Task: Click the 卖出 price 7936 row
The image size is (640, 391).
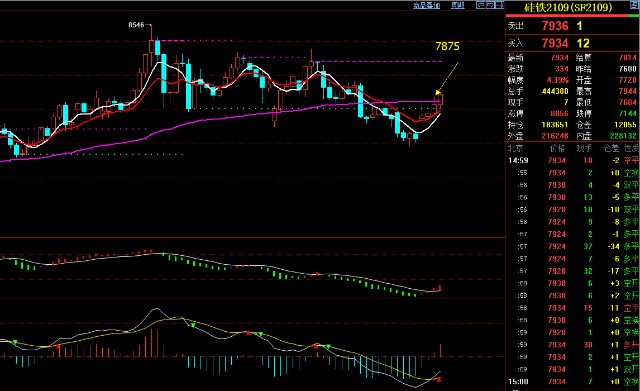Action: click(x=572, y=26)
